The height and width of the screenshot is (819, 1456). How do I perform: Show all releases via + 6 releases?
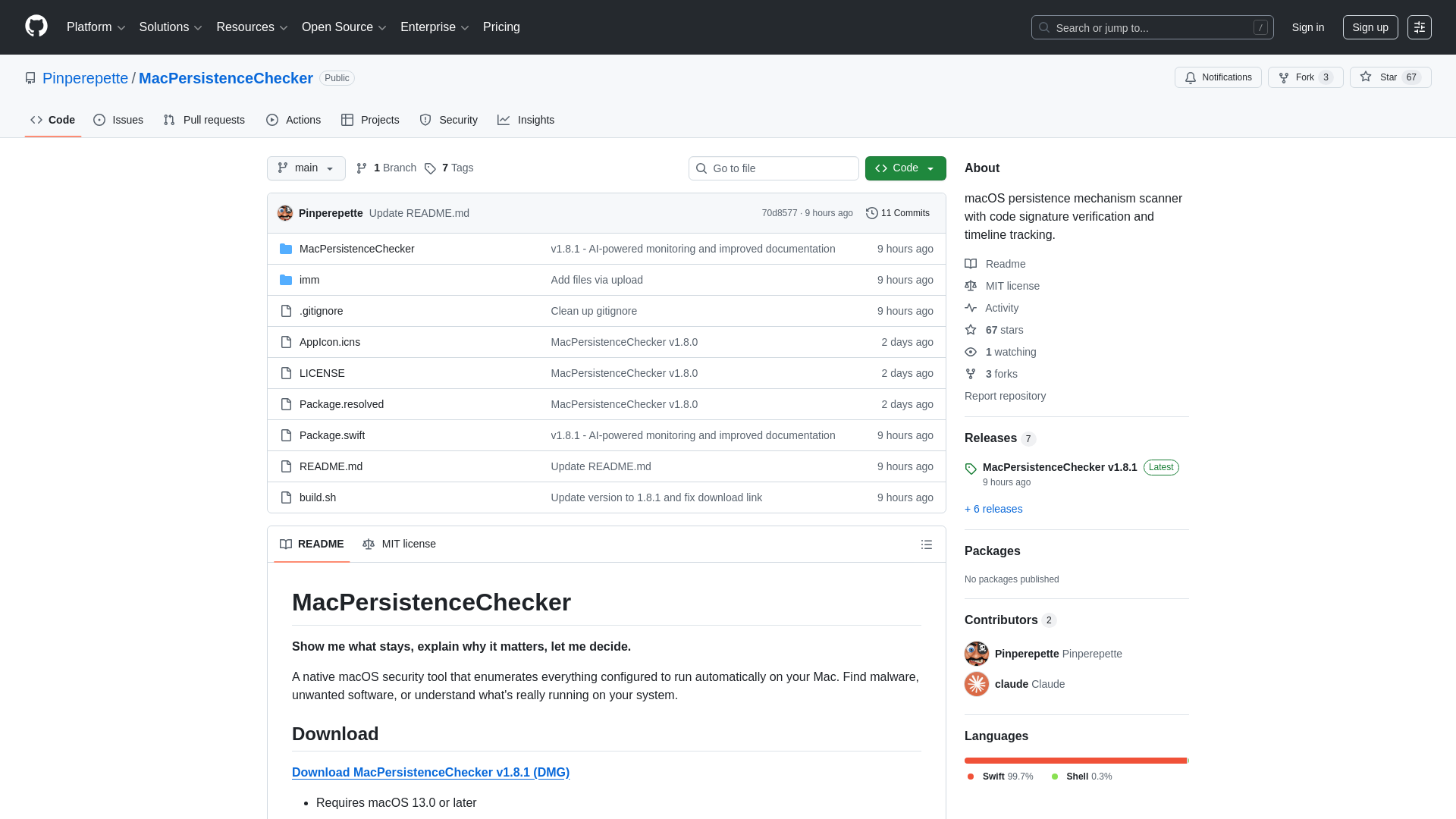click(993, 509)
